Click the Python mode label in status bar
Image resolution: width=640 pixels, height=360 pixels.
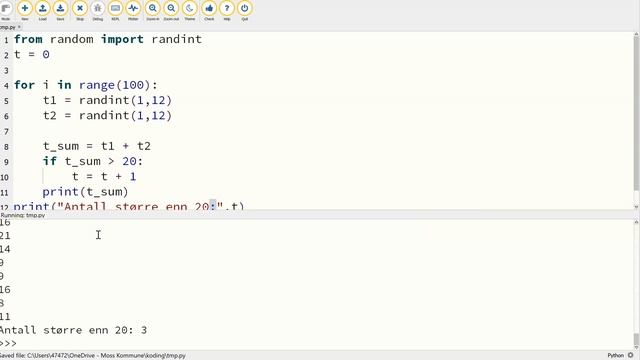[x=616, y=356]
